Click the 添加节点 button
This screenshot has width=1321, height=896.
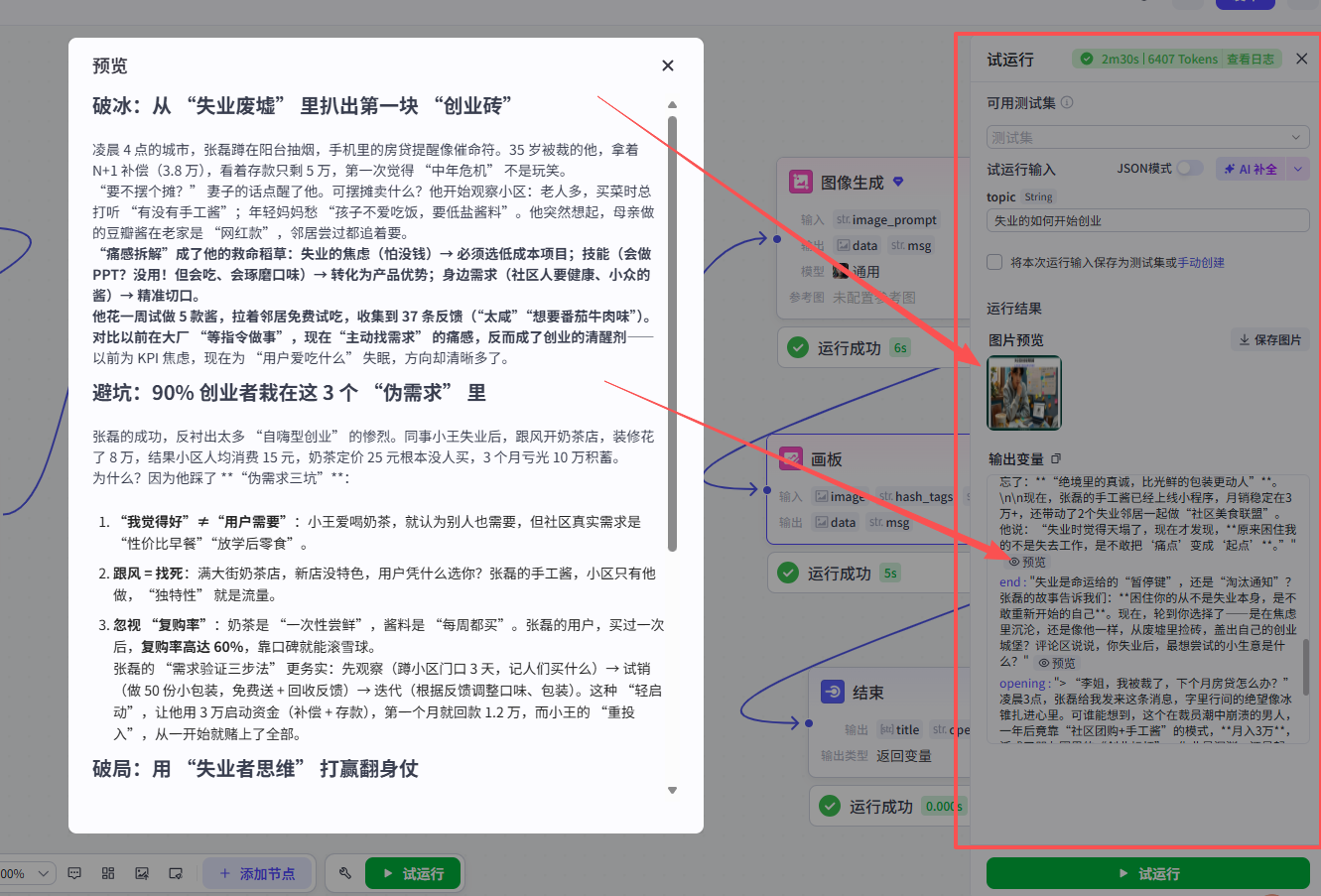258,873
